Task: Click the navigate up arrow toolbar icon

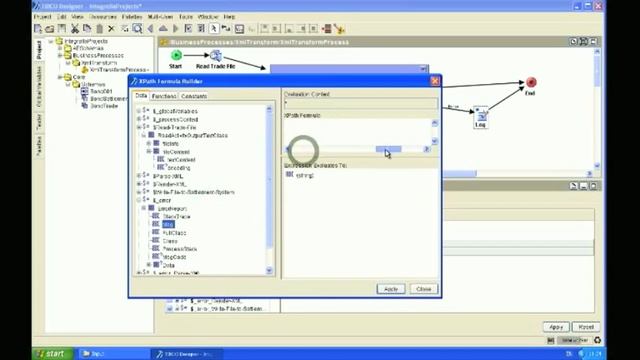Action: [163, 29]
